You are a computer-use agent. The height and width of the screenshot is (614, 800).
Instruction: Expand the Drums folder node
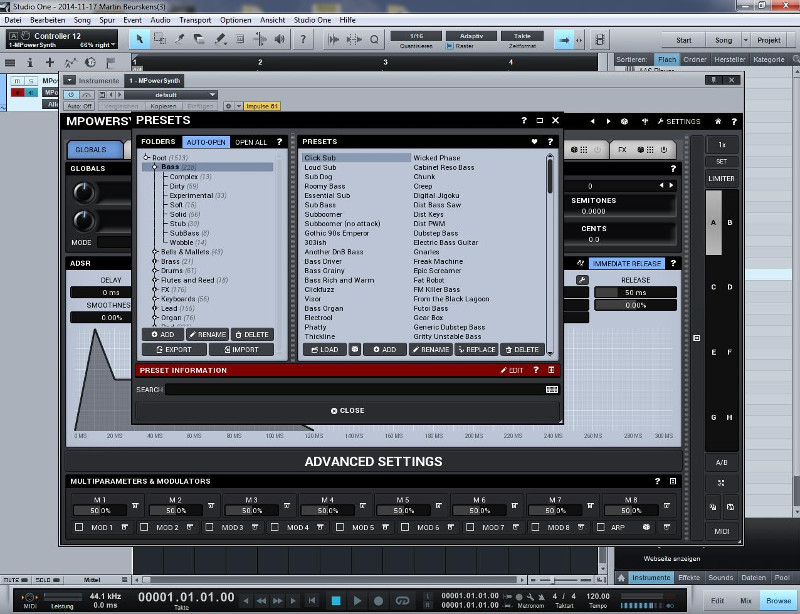point(155,271)
